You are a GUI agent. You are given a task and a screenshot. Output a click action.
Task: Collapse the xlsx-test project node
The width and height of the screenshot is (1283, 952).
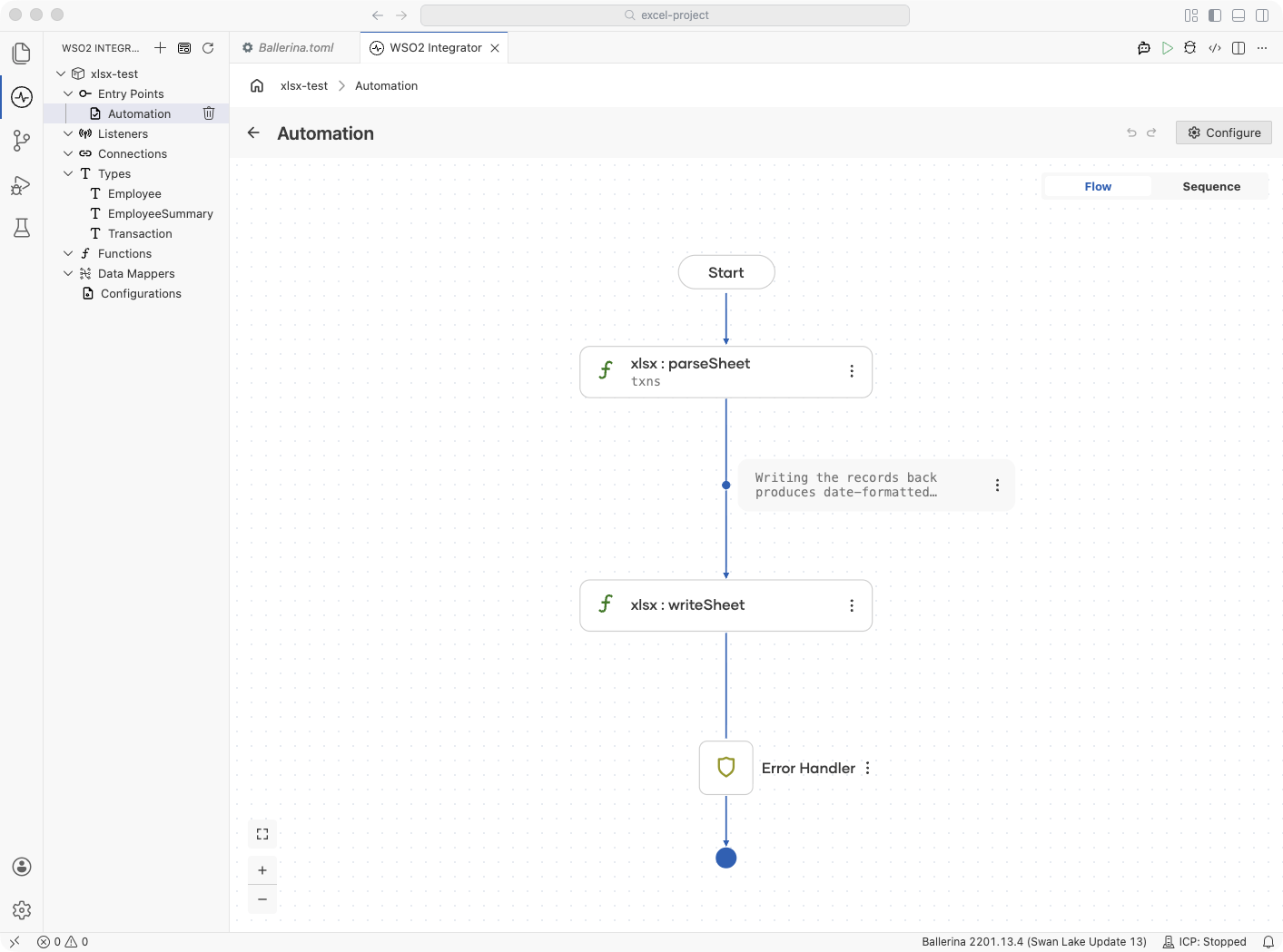[61, 74]
